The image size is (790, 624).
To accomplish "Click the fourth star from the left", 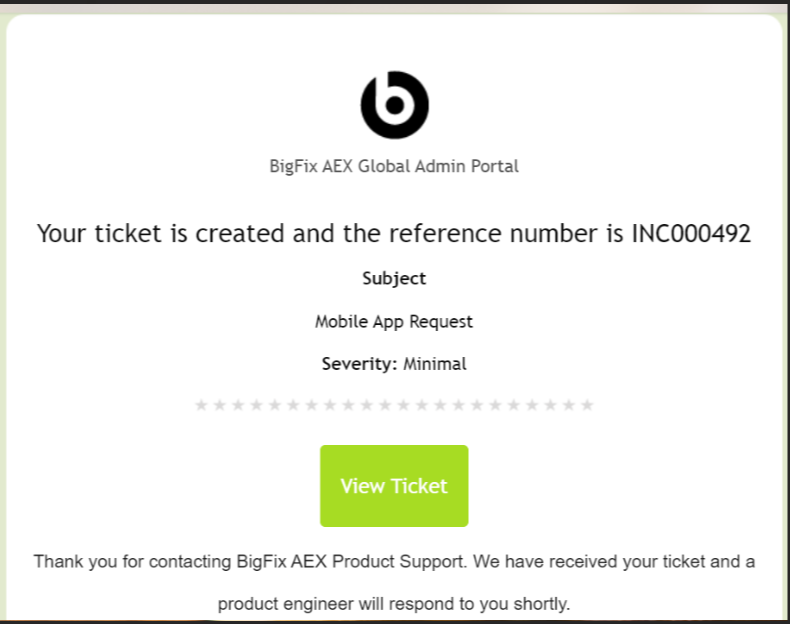I will [256, 405].
